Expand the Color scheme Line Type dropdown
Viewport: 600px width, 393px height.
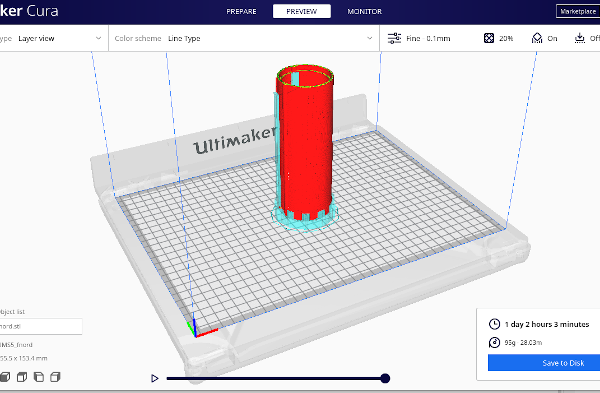pos(244,38)
